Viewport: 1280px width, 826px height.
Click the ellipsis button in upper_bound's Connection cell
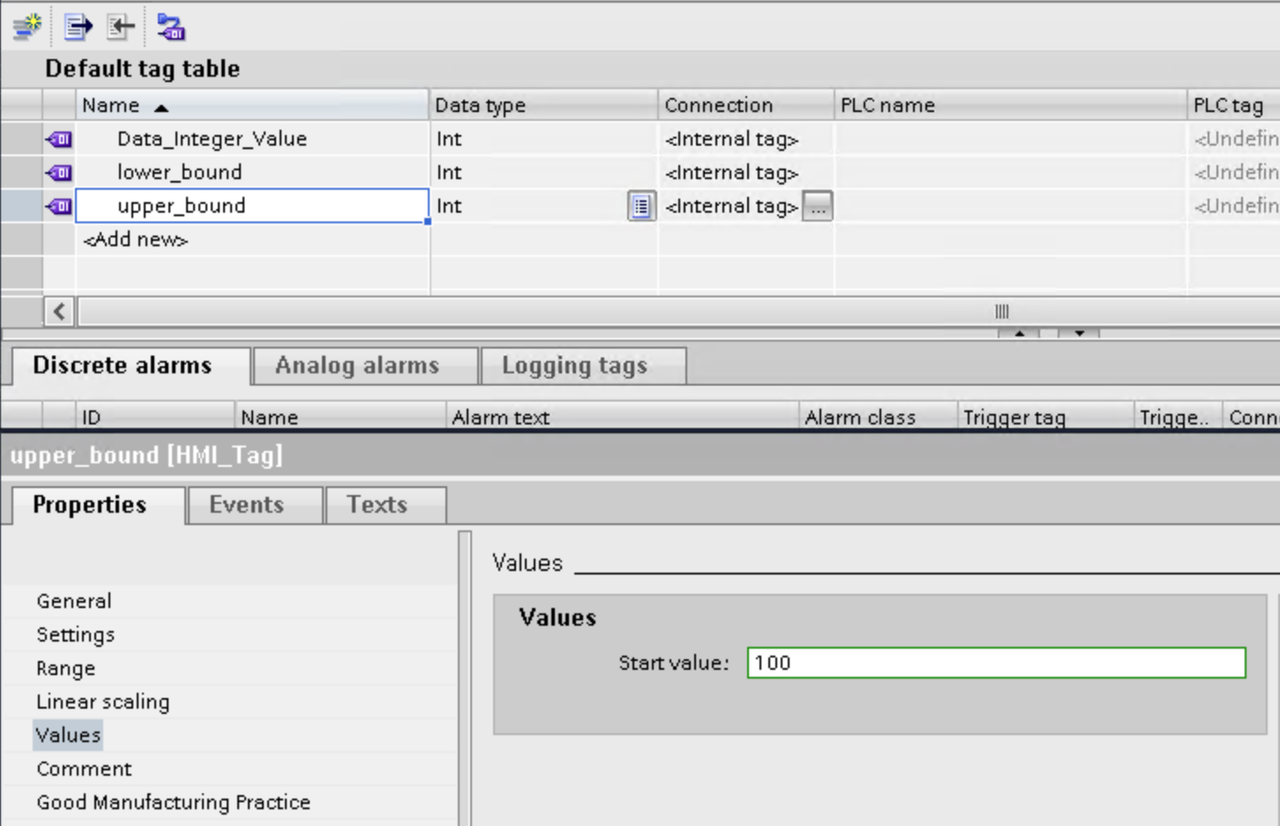coord(817,207)
